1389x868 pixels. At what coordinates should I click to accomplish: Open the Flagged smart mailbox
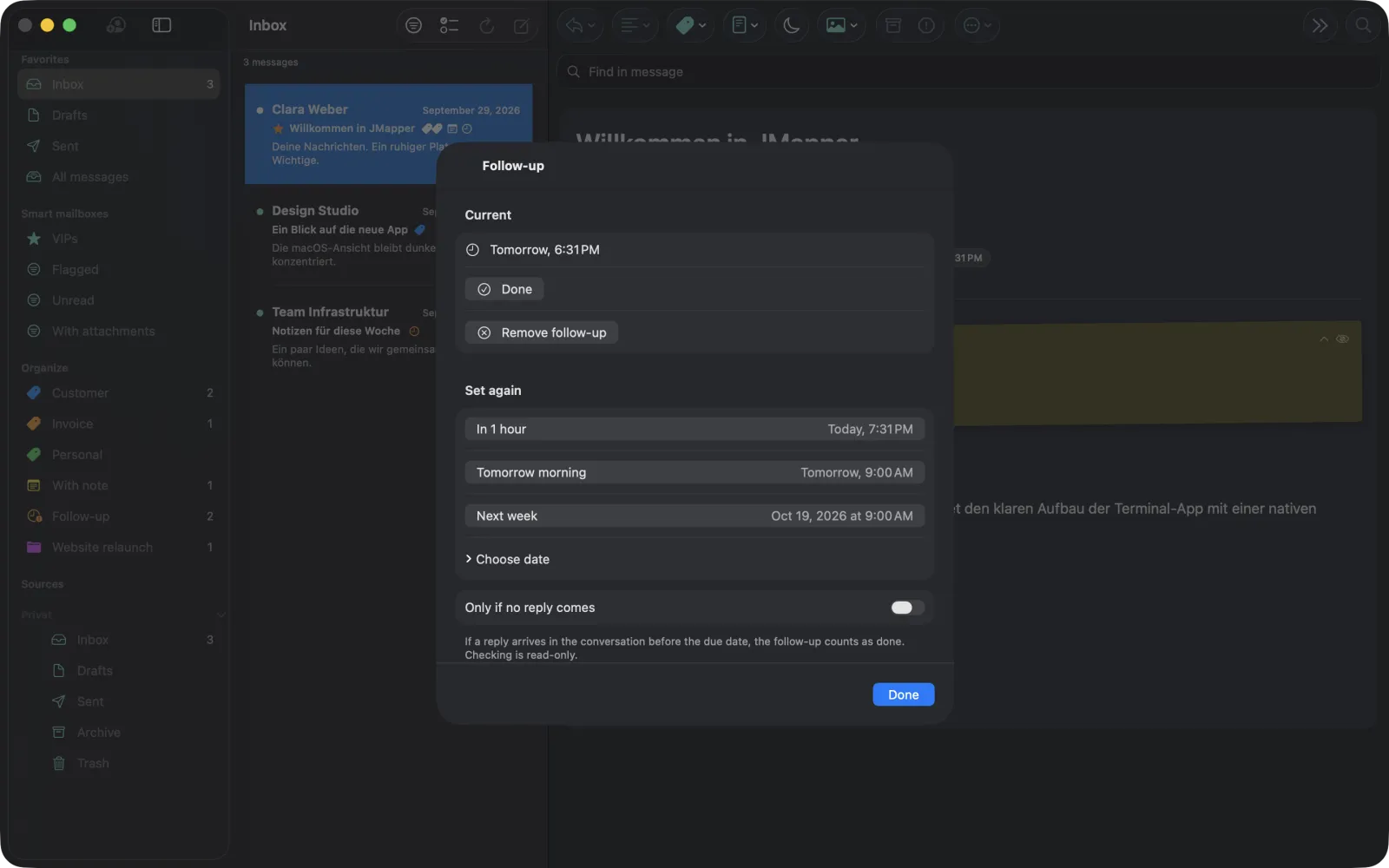click(x=119, y=270)
